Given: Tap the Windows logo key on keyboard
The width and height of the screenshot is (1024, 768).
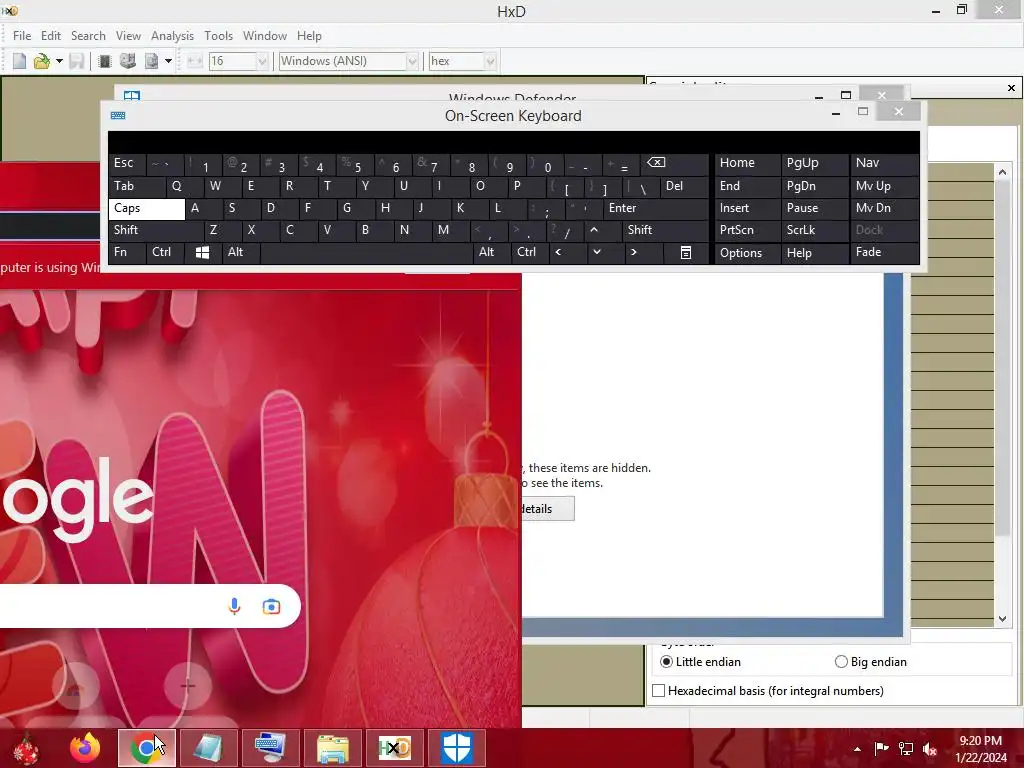Looking at the screenshot, I should pos(203,252).
